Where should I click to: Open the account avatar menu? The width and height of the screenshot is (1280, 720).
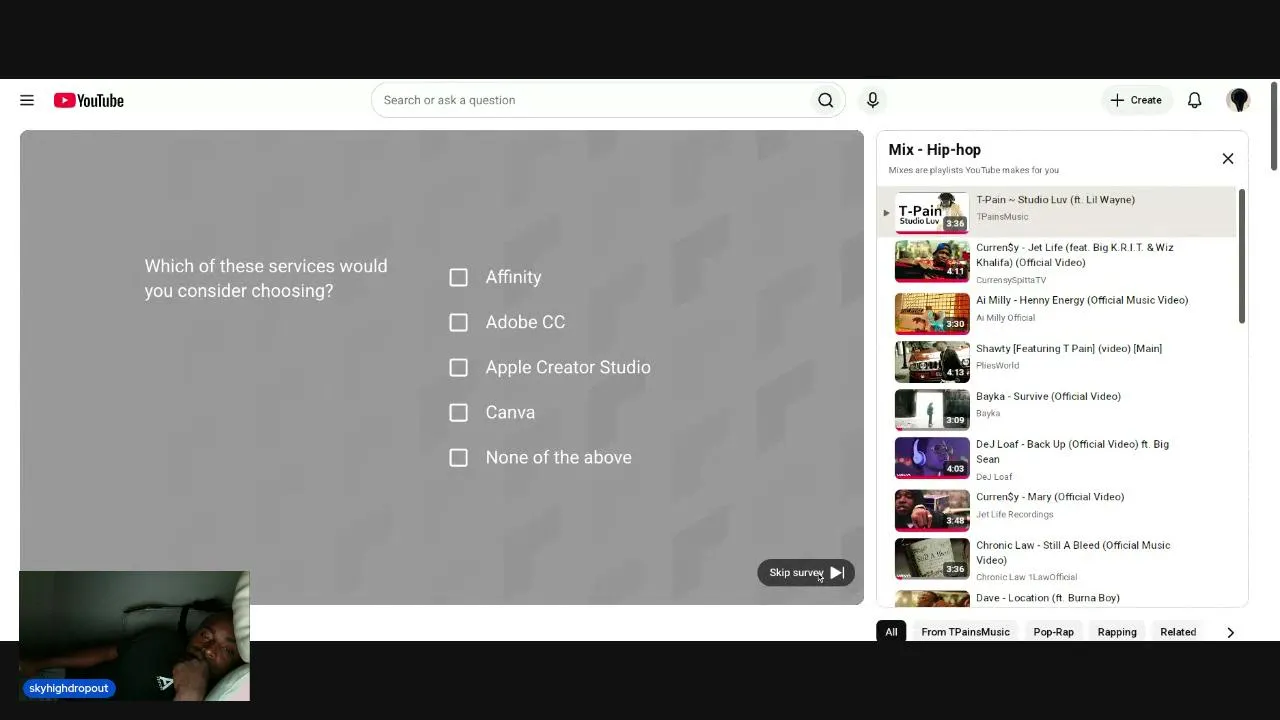tap(1238, 100)
